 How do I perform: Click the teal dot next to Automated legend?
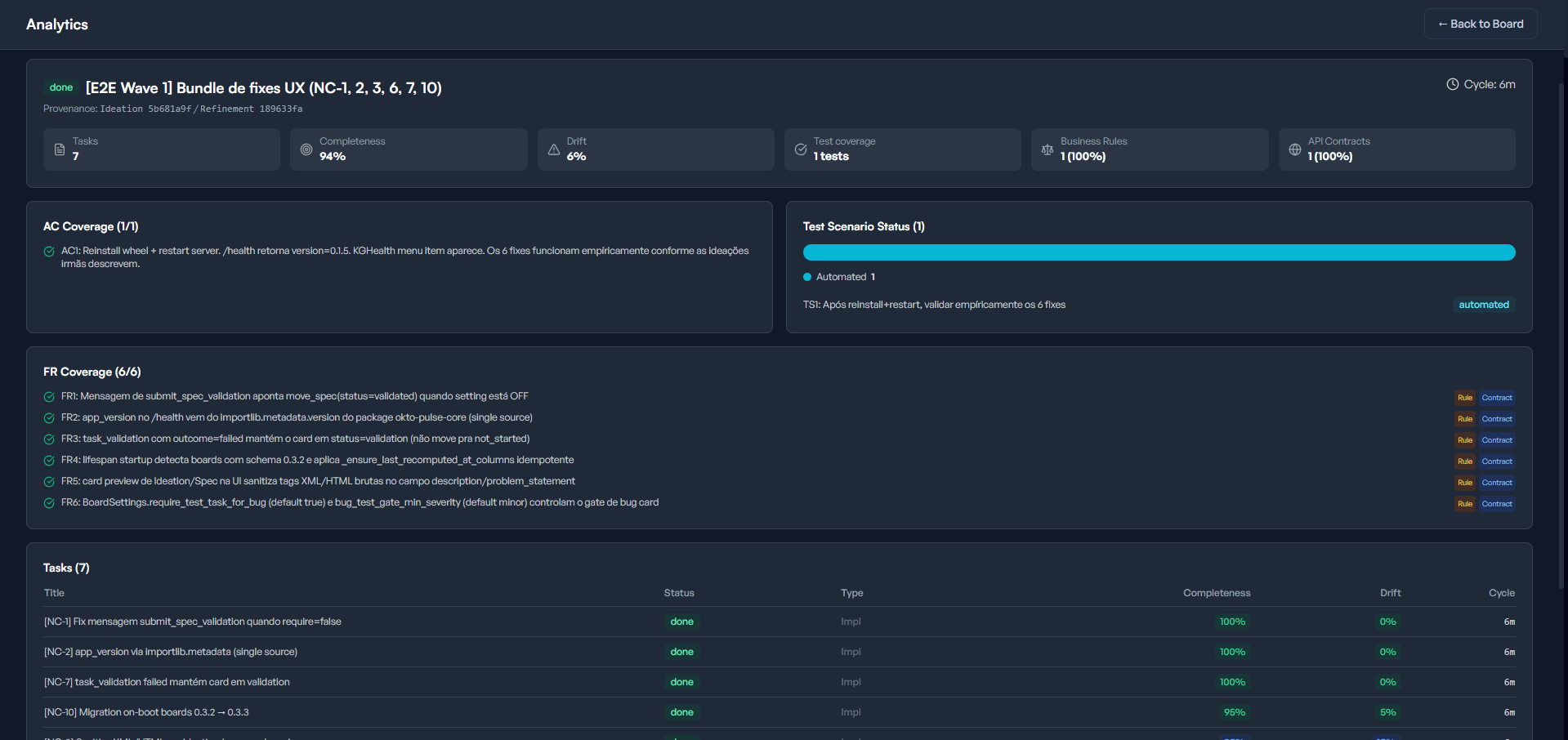point(808,277)
